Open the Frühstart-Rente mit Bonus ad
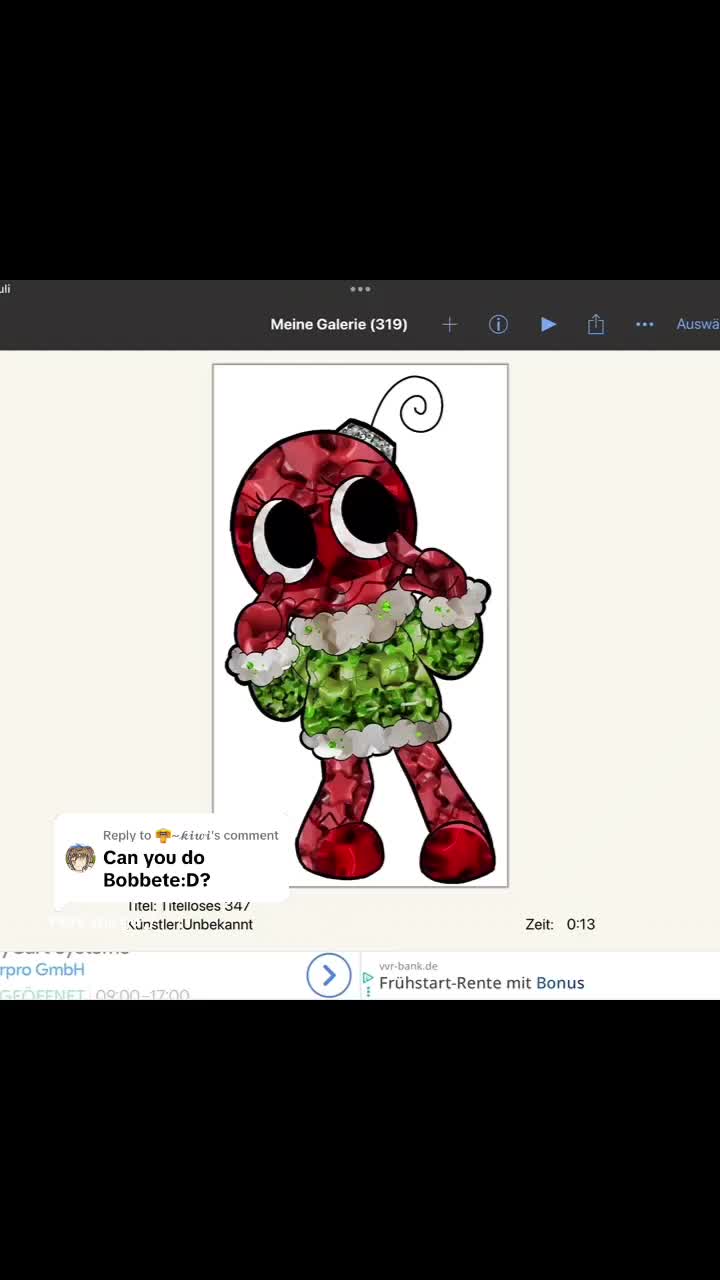Screen dimensions: 720x1280 482,983
